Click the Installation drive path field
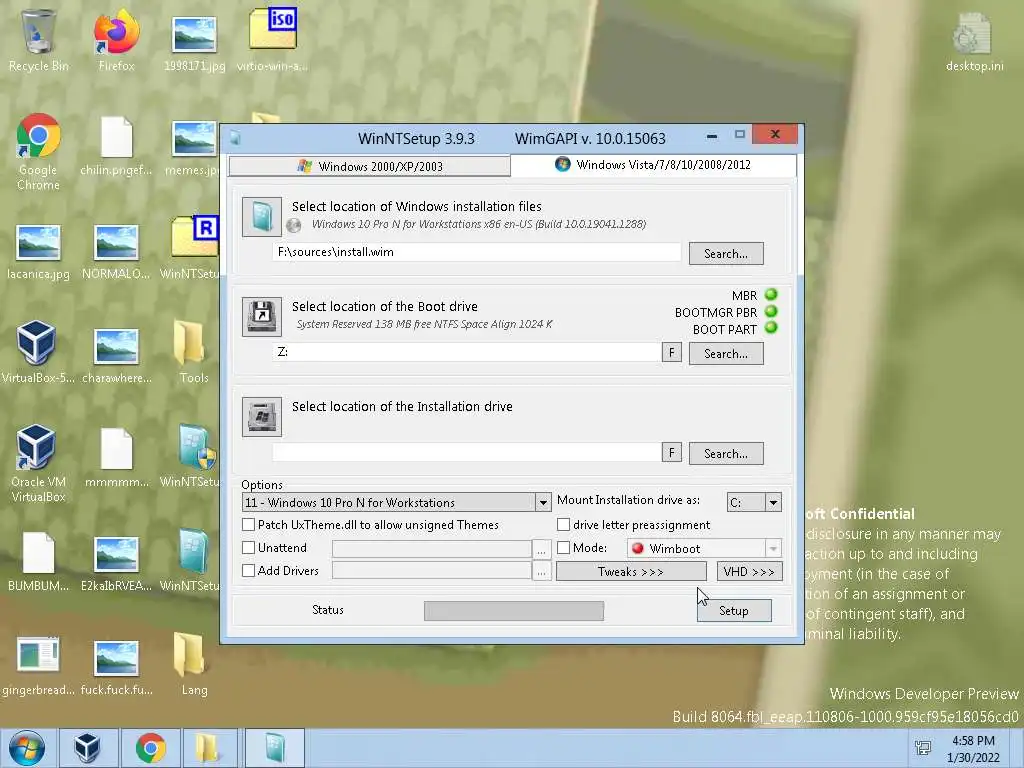Screen dimensions: 1024x768 466,452
